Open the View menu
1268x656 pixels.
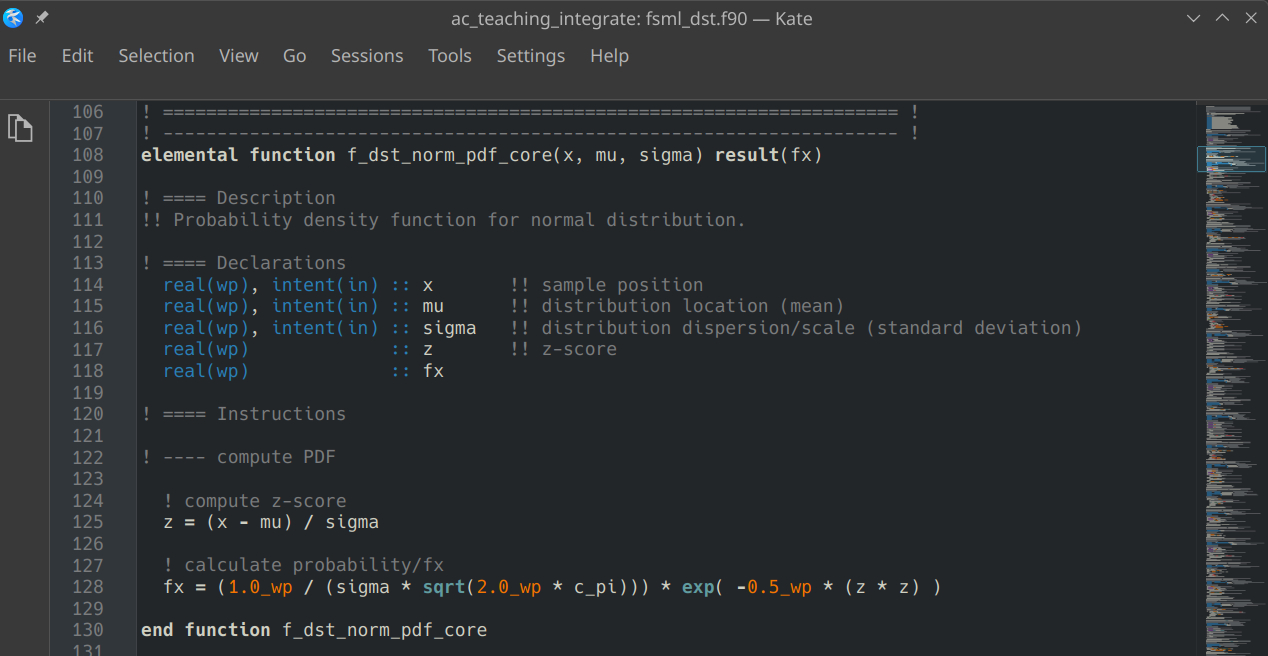pos(239,56)
